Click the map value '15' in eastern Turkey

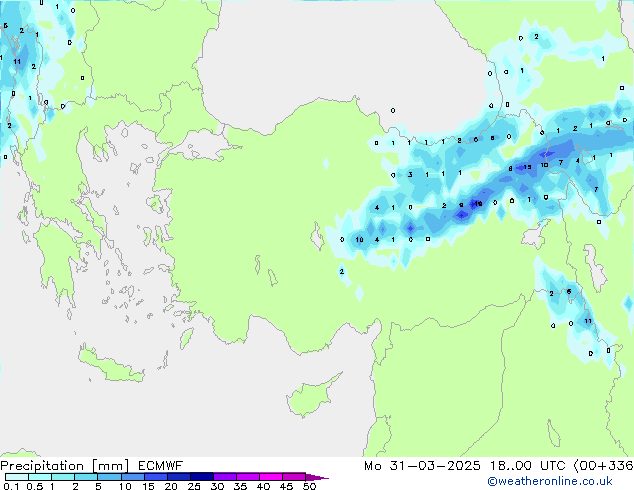coord(527,167)
